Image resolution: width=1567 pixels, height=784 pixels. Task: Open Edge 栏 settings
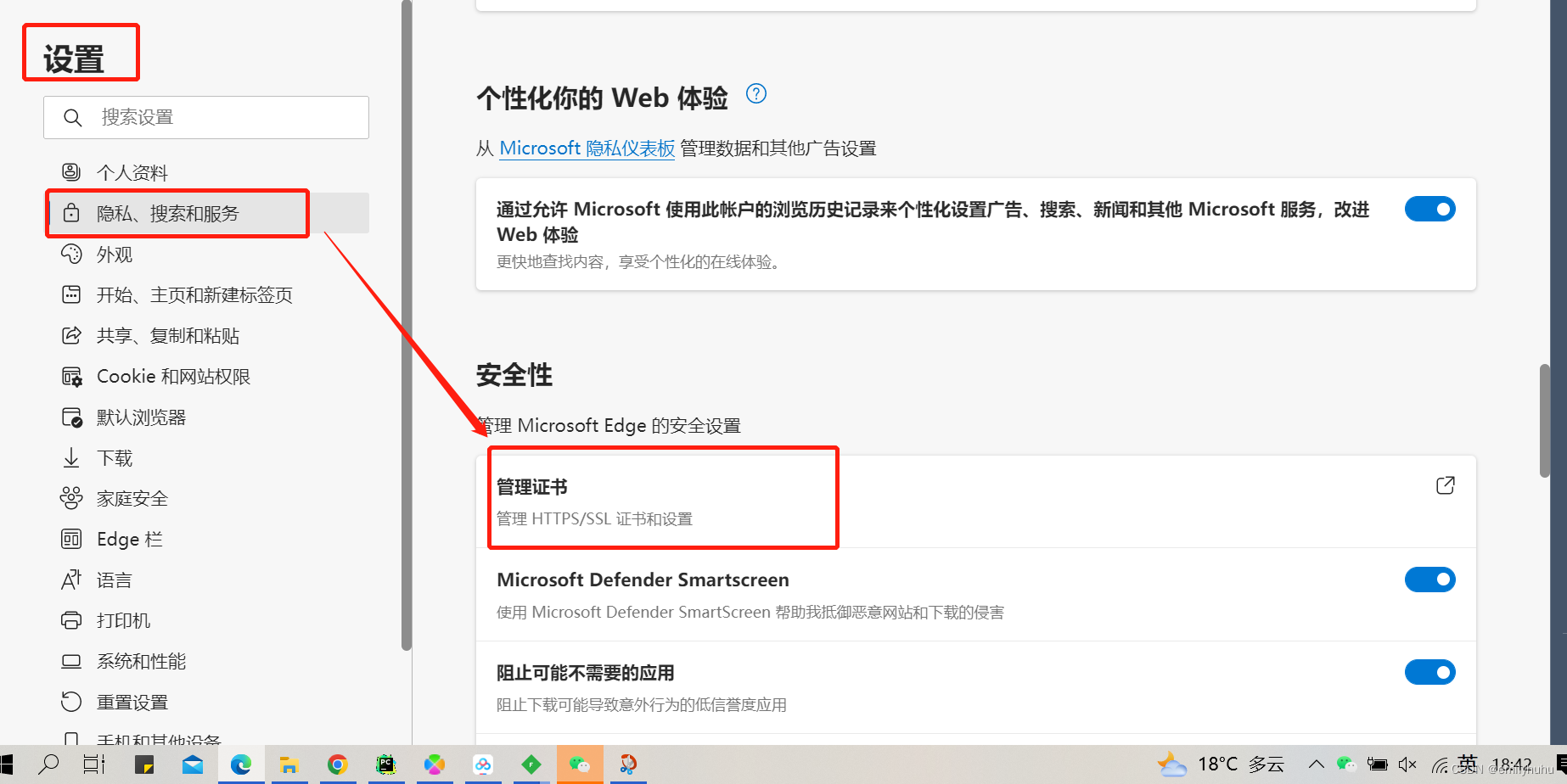pyautogui.click(x=129, y=540)
